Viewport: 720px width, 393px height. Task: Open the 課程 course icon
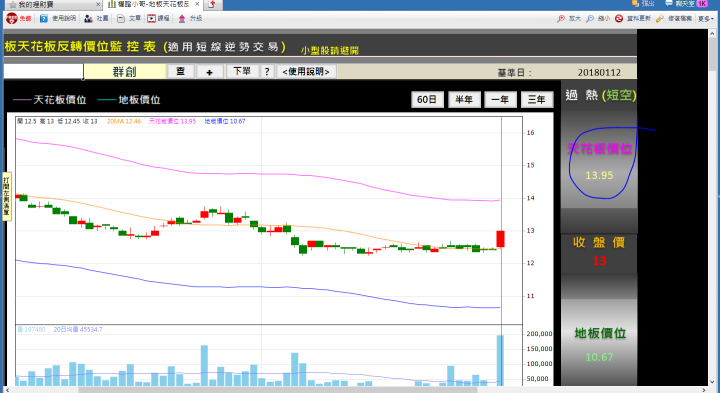coord(152,18)
